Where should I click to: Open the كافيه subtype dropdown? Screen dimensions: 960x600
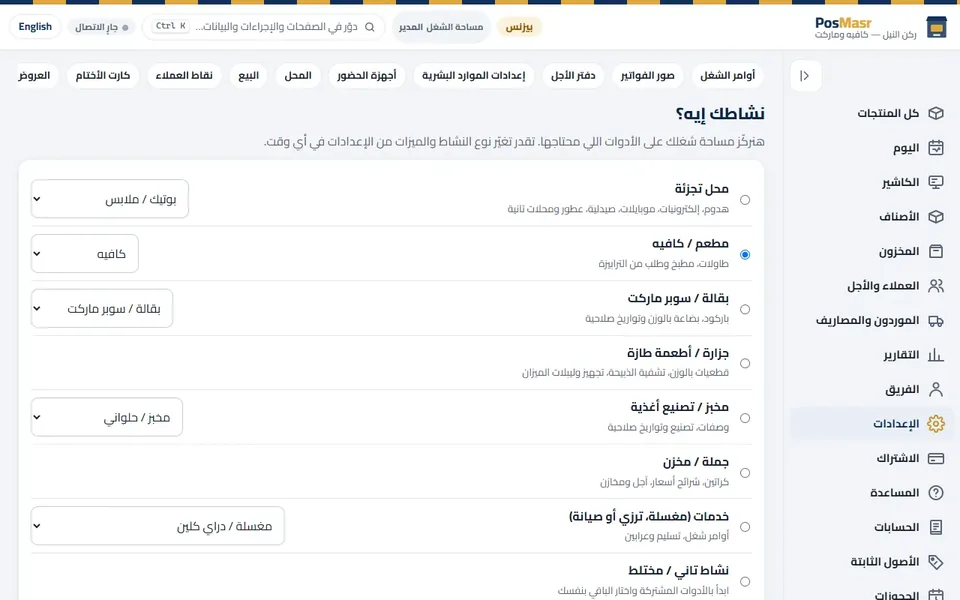[x=84, y=253]
